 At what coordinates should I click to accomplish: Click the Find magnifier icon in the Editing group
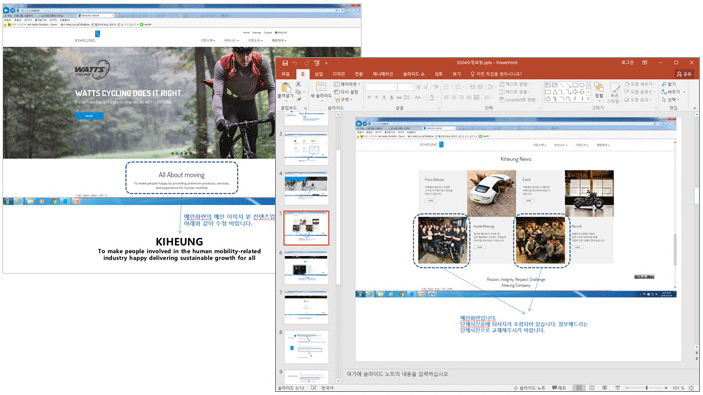tap(664, 84)
